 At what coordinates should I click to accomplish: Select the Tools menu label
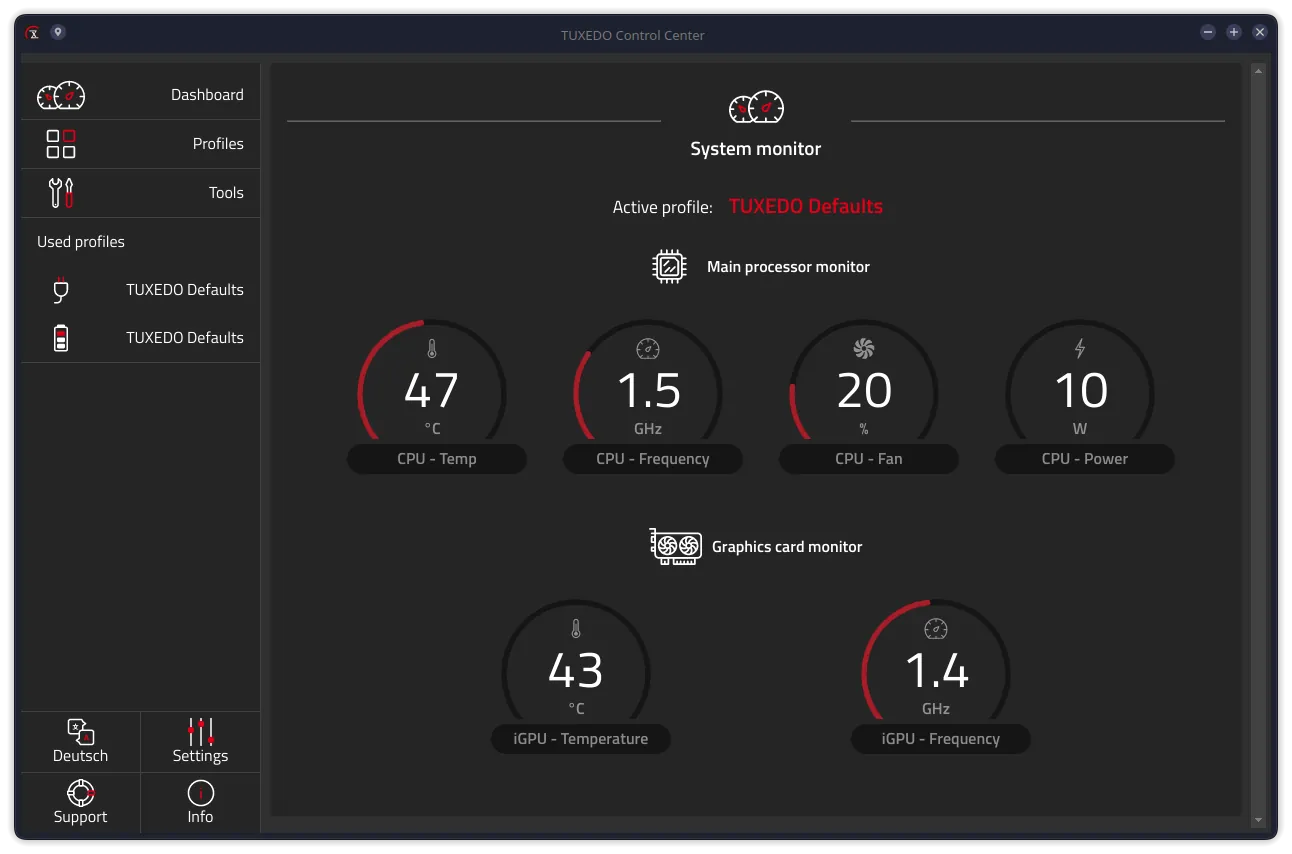point(226,193)
